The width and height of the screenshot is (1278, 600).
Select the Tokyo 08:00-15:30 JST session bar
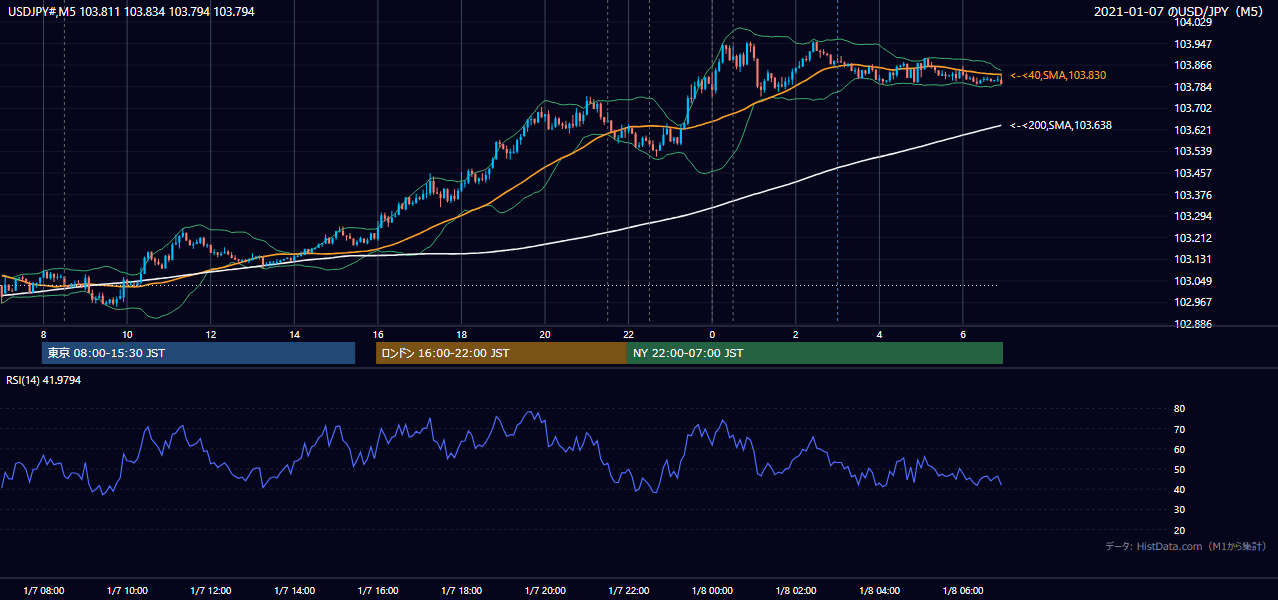198,353
